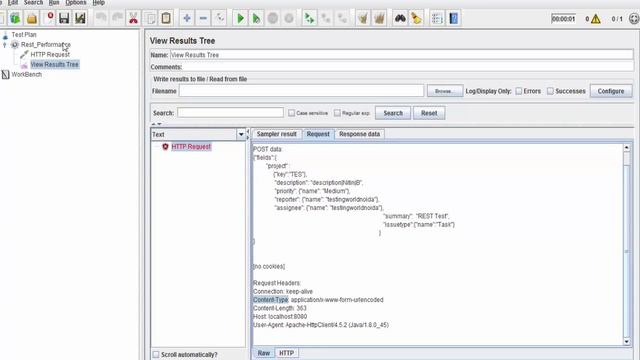Click the Search button

point(393,113)
